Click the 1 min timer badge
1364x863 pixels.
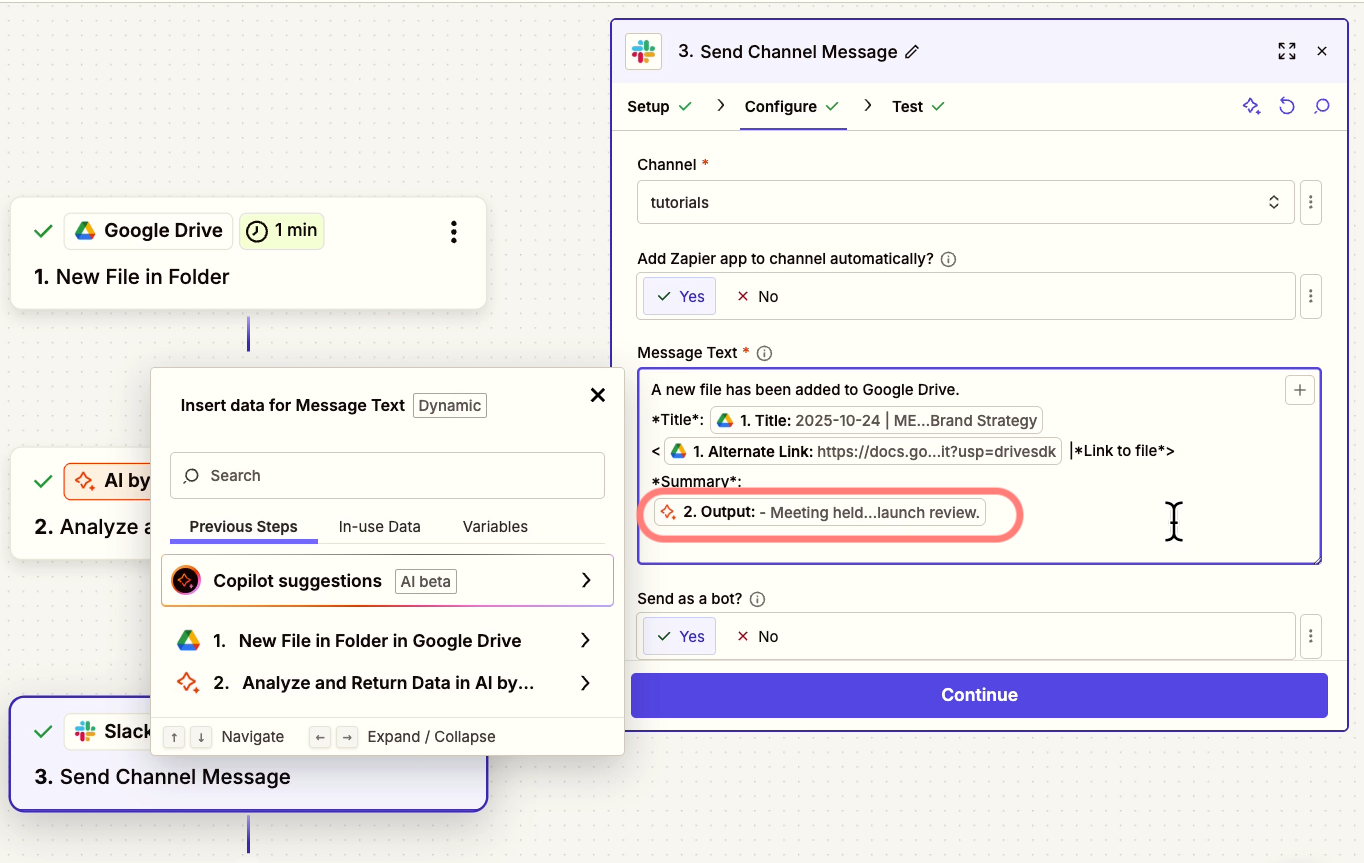(281, 231)
